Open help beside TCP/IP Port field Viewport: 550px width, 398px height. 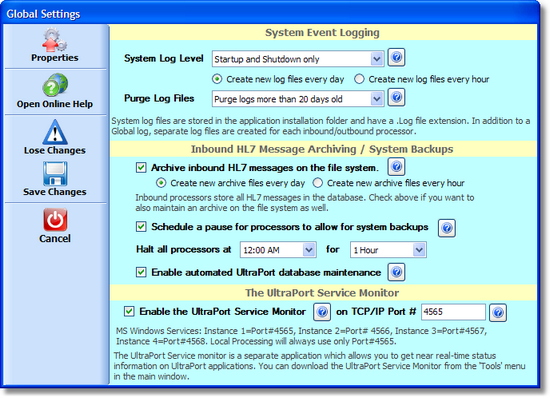click(x=498, y=312)
